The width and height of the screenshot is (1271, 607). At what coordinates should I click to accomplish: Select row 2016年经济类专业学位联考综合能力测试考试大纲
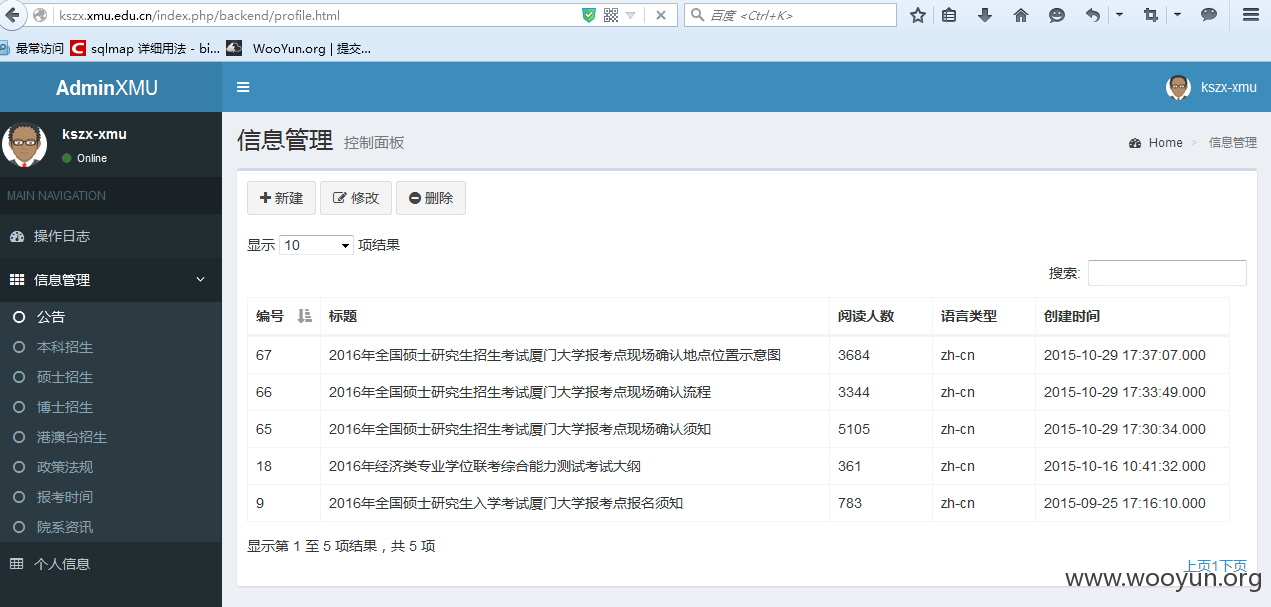click(738, 466)
